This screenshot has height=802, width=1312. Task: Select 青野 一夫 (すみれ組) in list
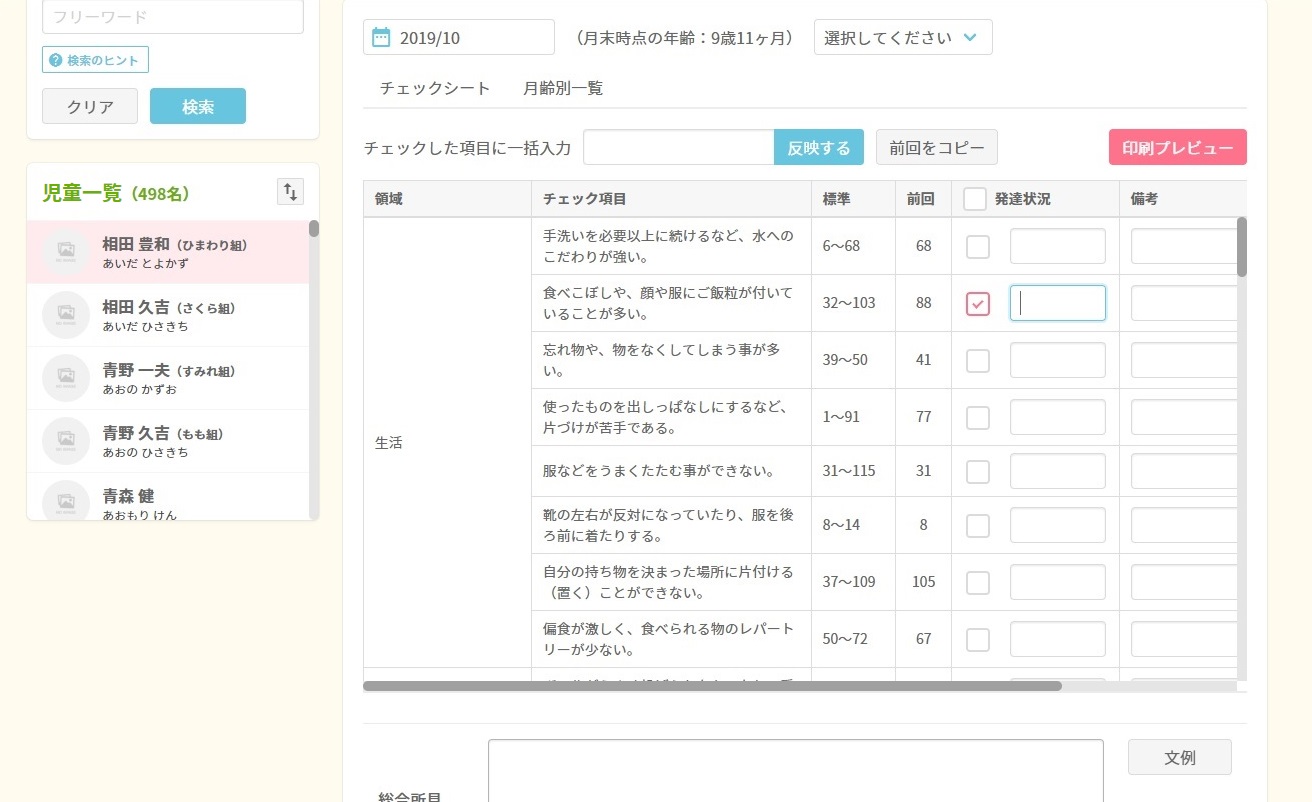pos(167,378)
